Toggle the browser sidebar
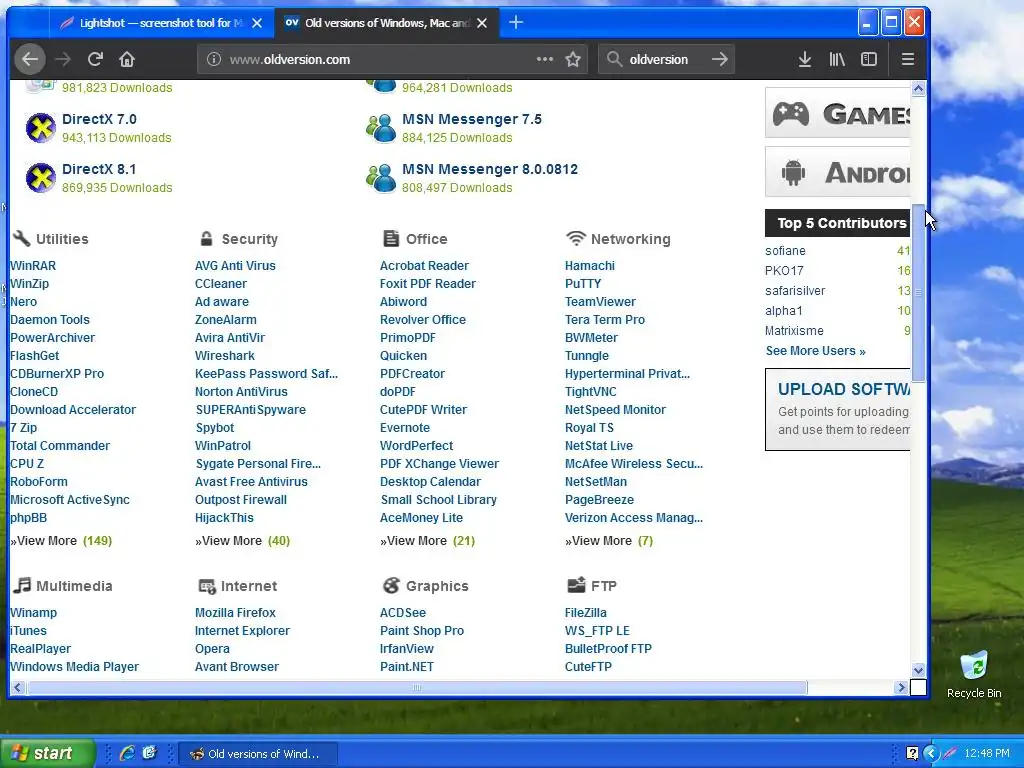Viewport: 1024px width, 768px height. coord(869,59)
